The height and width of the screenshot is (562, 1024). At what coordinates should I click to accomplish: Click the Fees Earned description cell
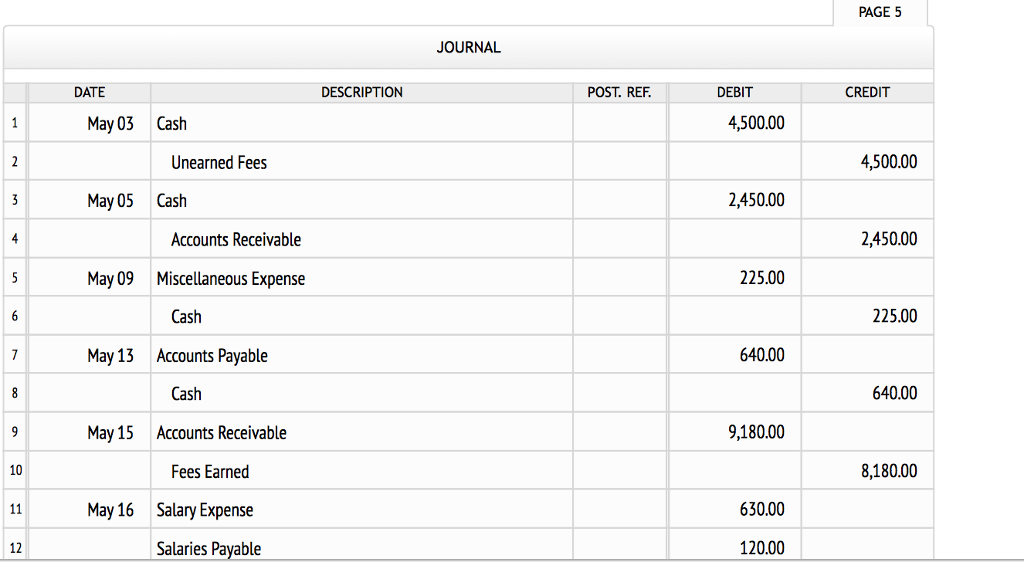pyautogui.click(x=362, y=471)
